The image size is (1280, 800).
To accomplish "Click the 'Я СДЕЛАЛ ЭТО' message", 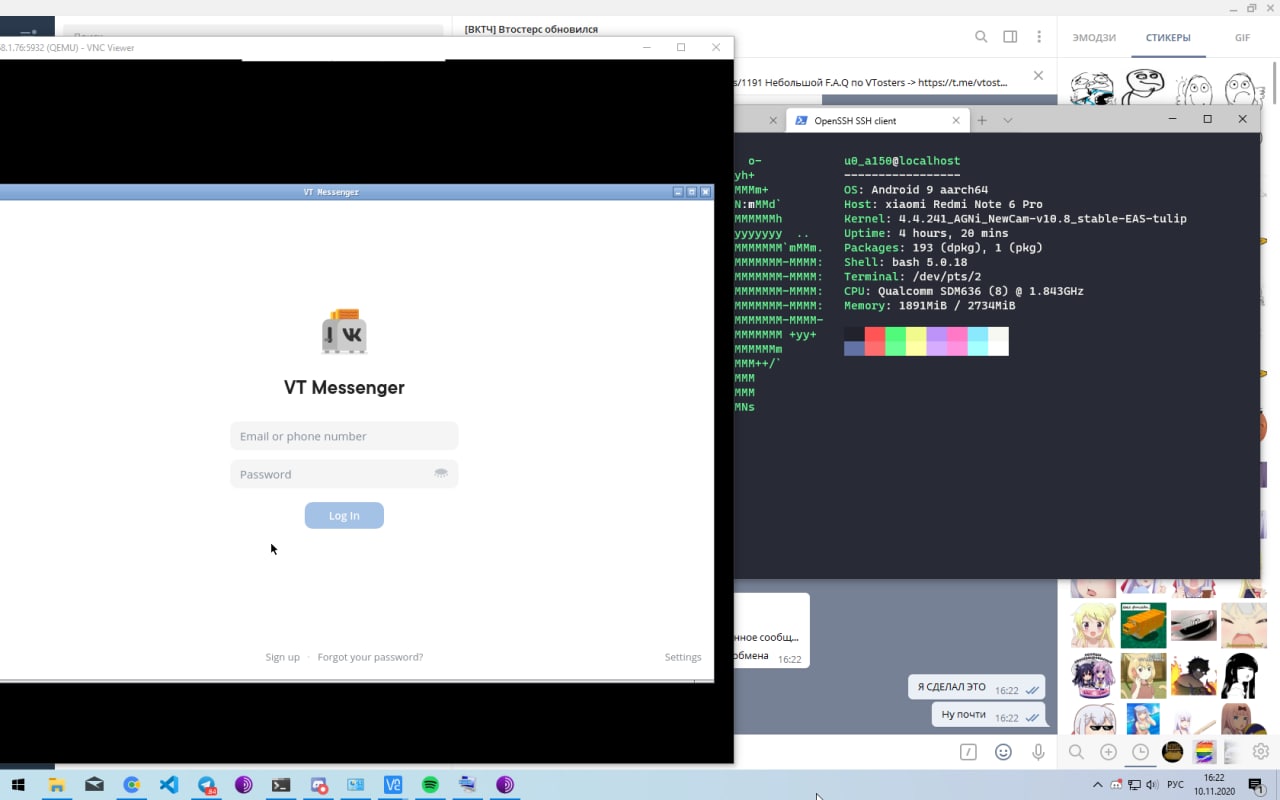I will point(976,688).
